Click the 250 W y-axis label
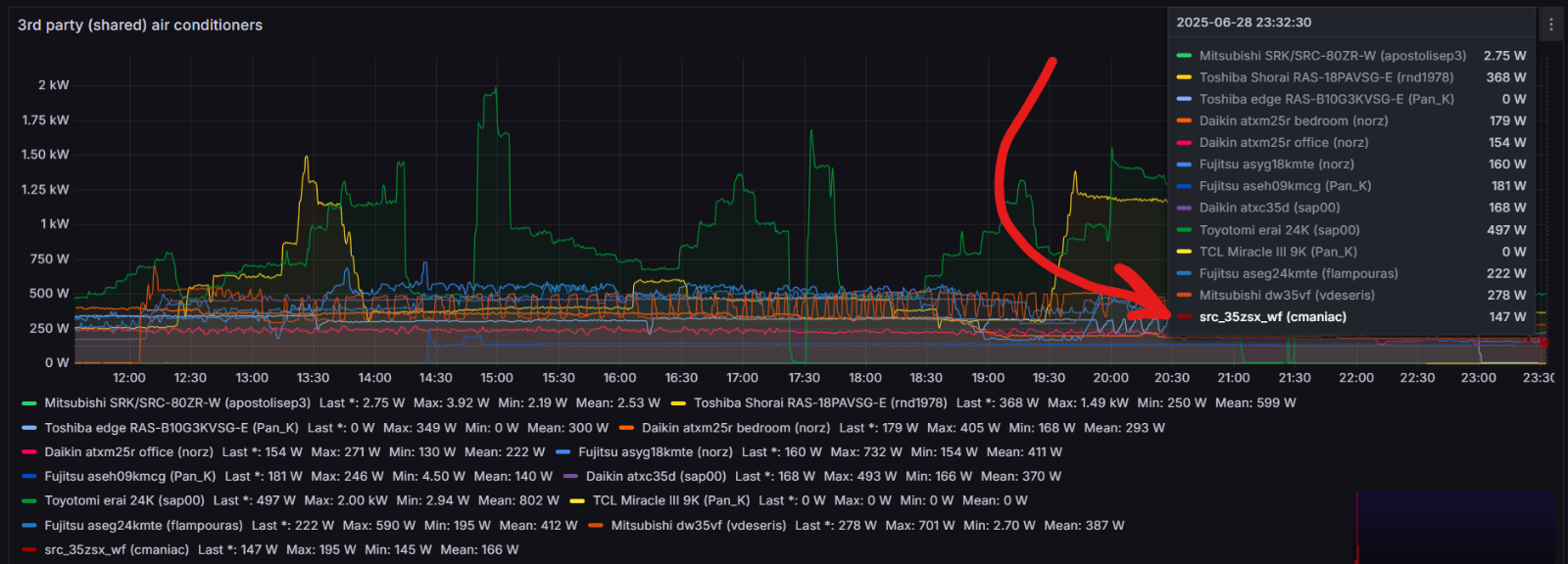This screenshot has width=1568, height=564. 49,329
